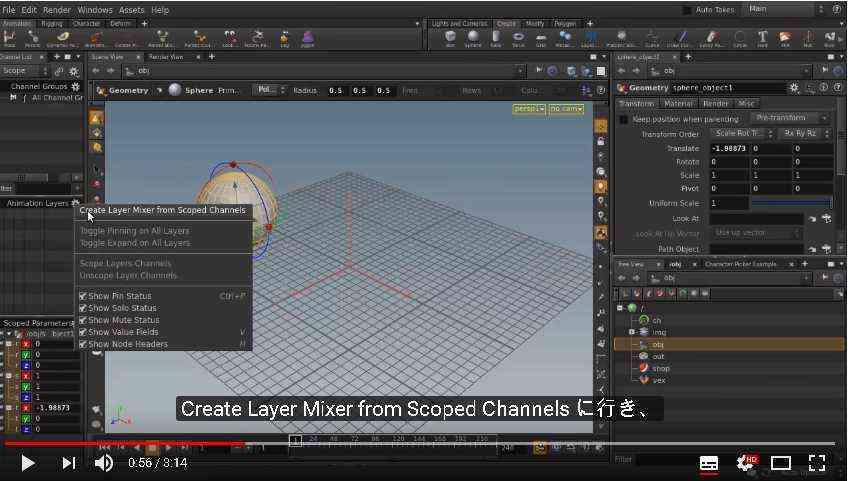Switch to the Render parameter tab
The width and height of the screenshot is (851, 481).
point(715,103)
